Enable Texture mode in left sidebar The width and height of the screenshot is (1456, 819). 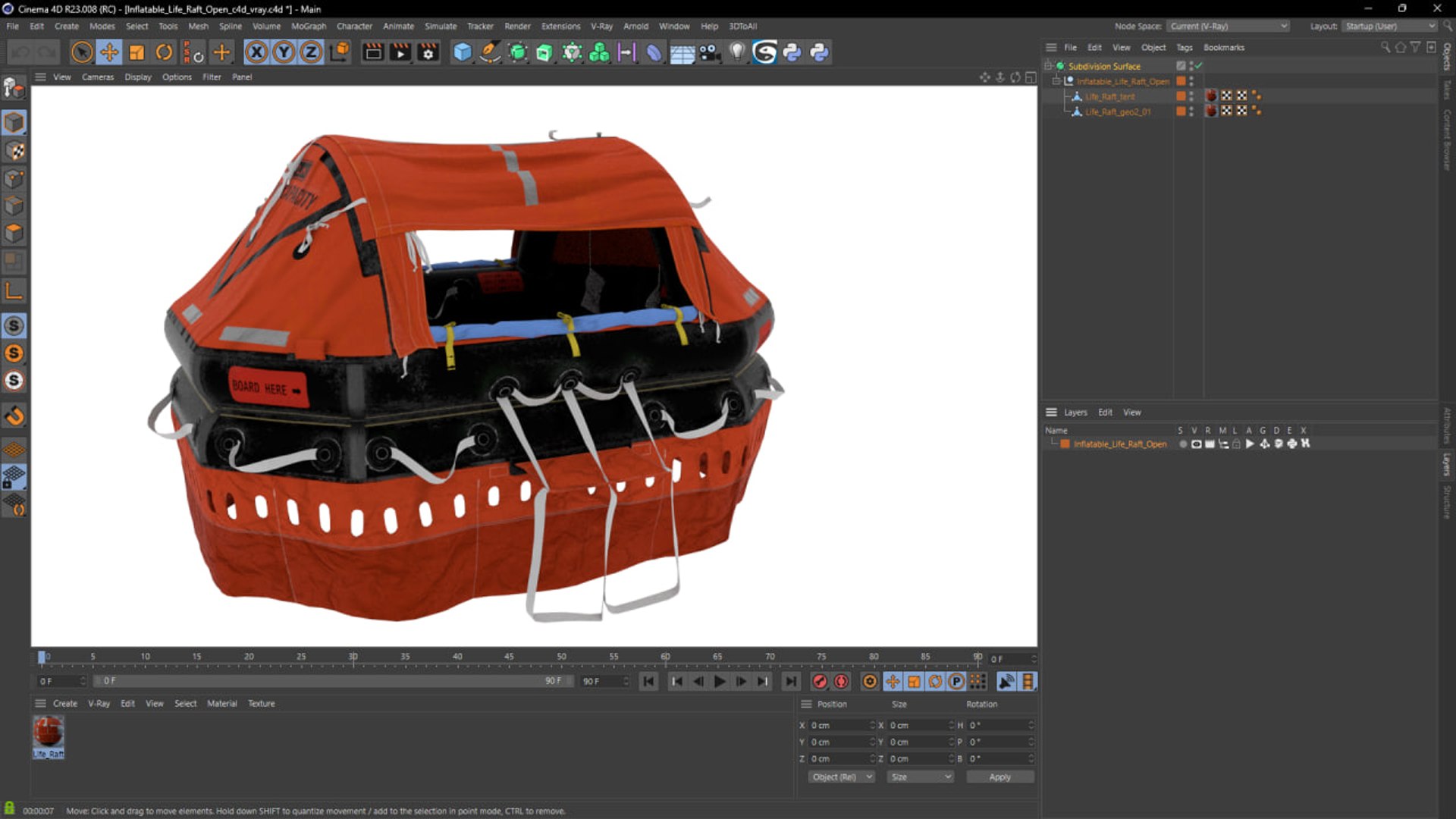[14, 150]
